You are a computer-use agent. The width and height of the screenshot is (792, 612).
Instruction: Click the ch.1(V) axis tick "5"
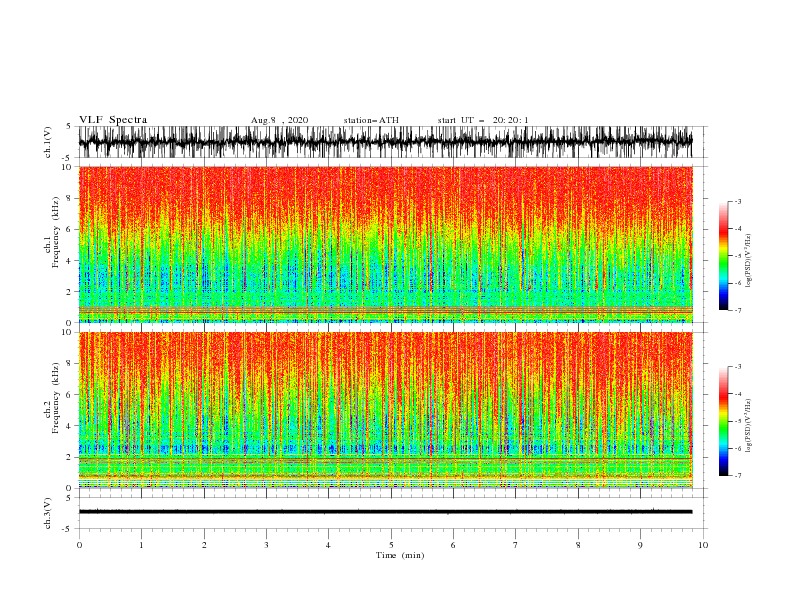click(69, 127)
